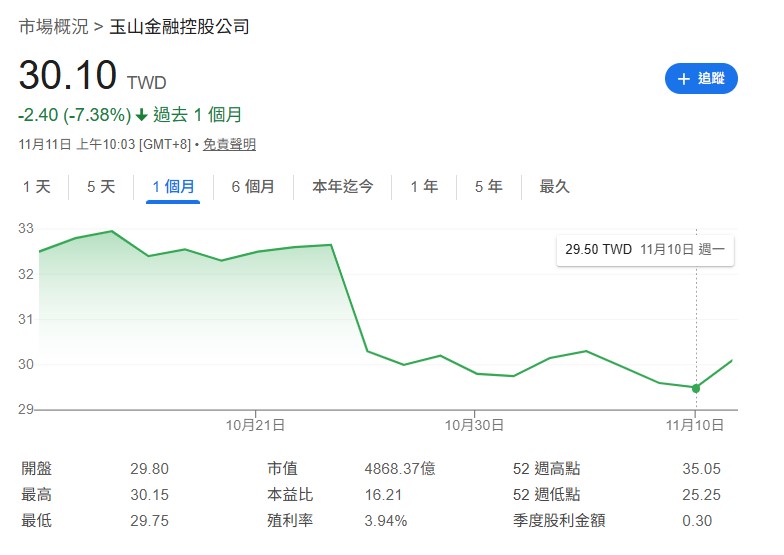This screenshot has height=555, width=784.
Task: Click the 開盤 label
Action: [36, 469]
